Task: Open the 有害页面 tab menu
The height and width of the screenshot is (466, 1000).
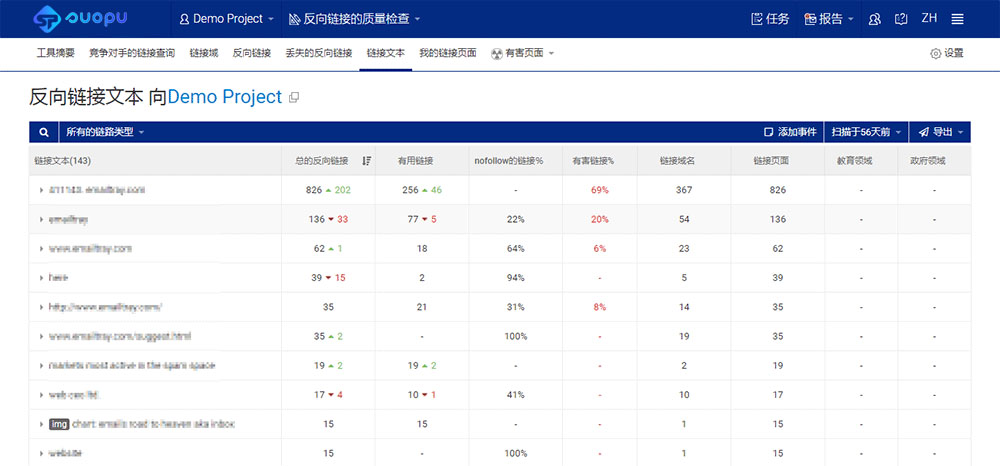Action: (523, 53)
